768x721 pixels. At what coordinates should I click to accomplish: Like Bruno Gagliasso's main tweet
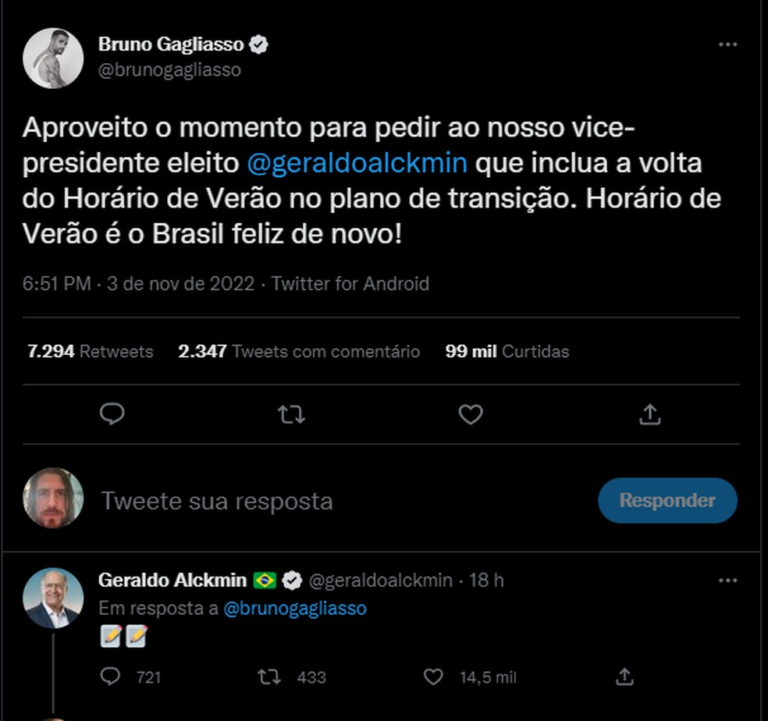click(x=470, y=414)
